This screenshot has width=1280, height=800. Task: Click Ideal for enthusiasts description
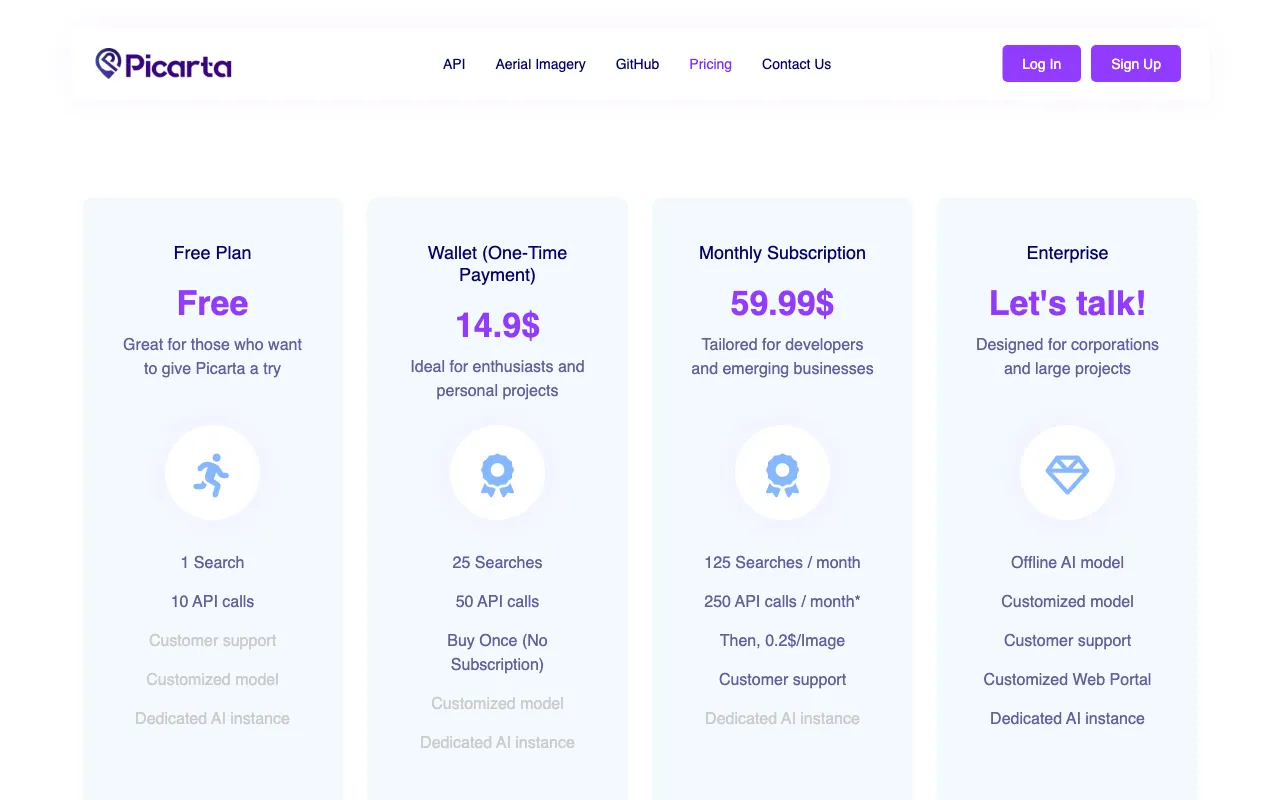coord(497,378)
